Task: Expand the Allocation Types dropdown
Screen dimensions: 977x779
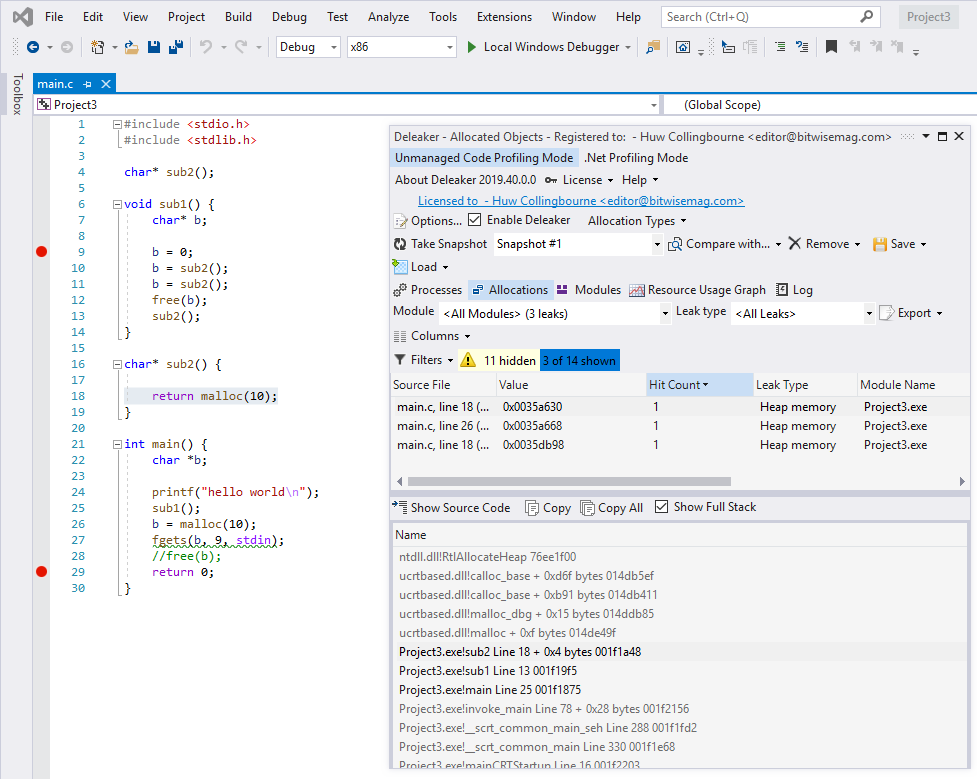Action: (637, 220)
